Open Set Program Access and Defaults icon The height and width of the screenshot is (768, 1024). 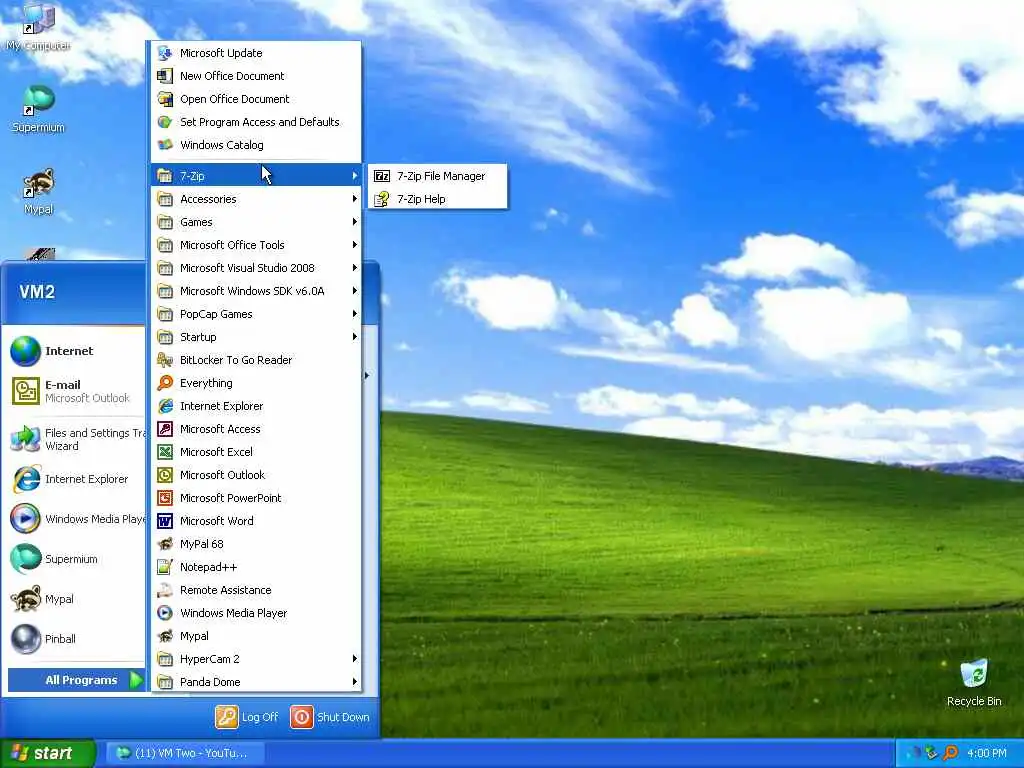(165, 122)
